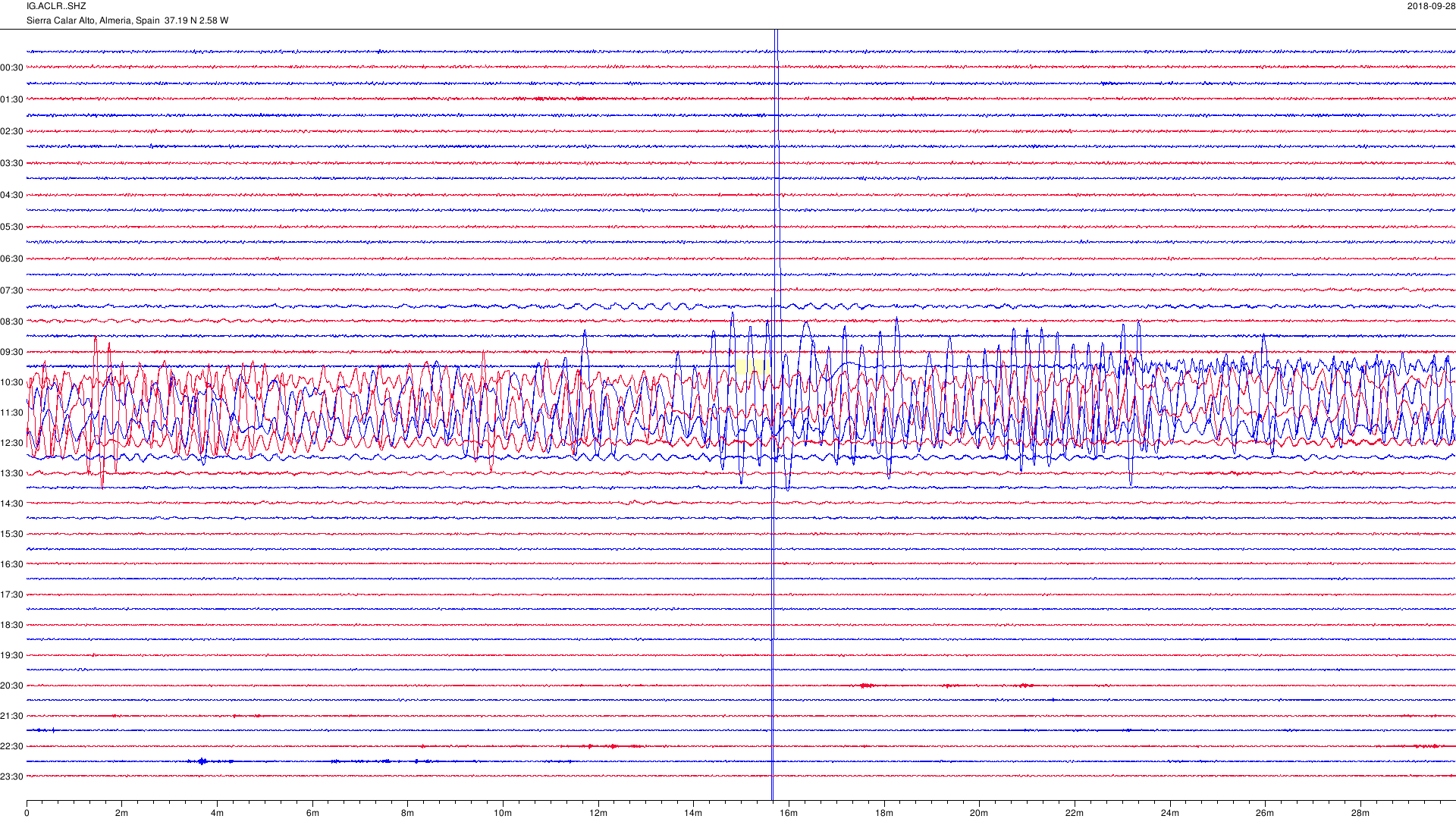Click the 4m axis tick label
The width and height of the screenshot is (1456, 819).
217,813
